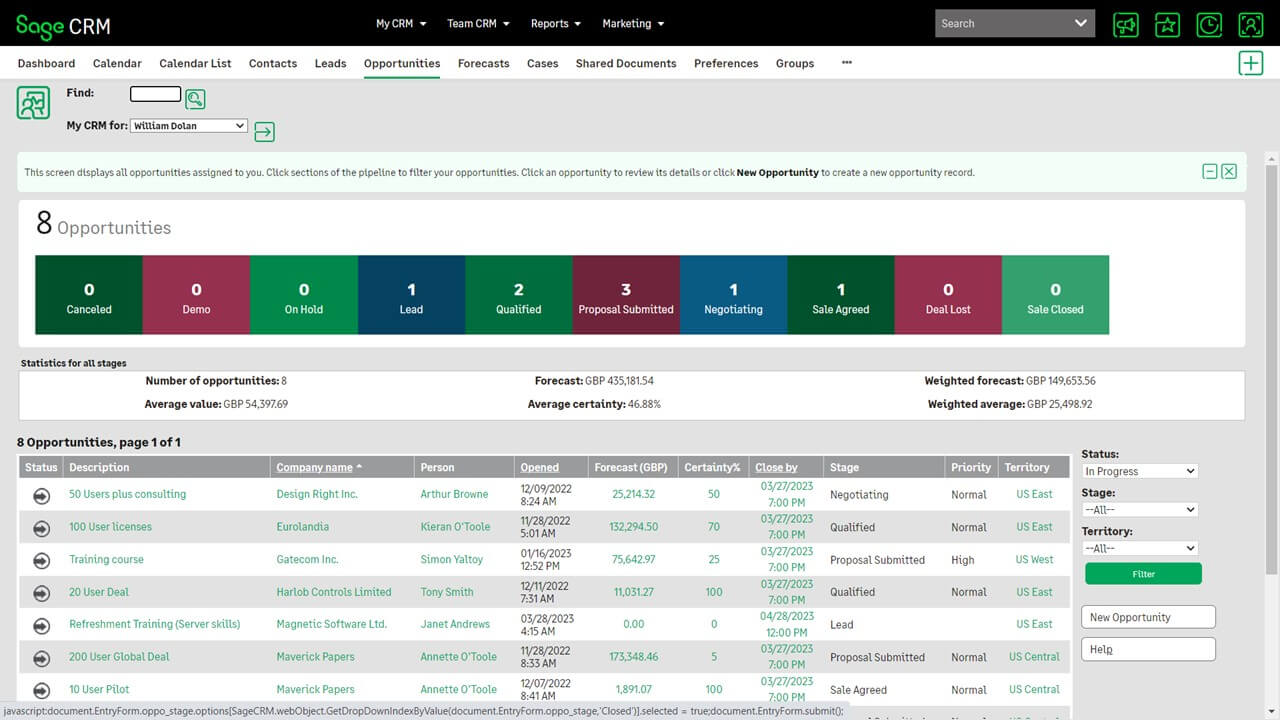Open the William Dolan user dropdown

coord(189,126)
